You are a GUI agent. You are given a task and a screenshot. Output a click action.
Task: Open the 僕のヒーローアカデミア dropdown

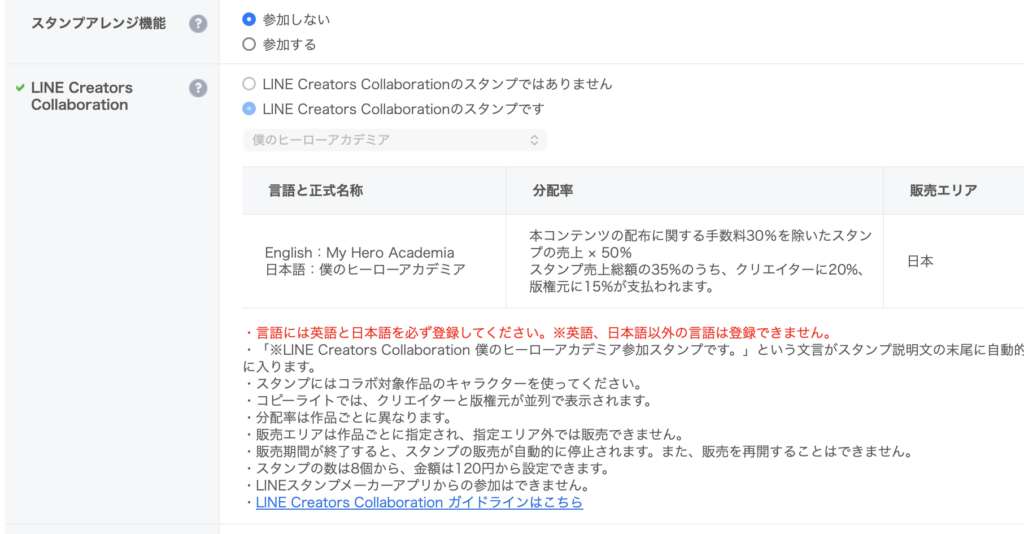pos(395,140)
